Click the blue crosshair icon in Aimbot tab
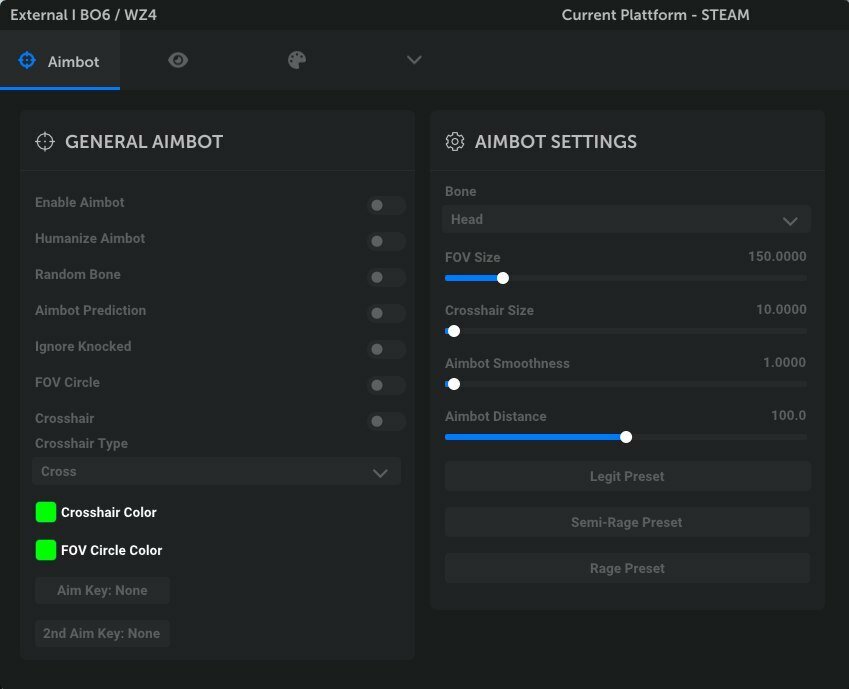Screen dimensions: 849x689 pos(27,60)
